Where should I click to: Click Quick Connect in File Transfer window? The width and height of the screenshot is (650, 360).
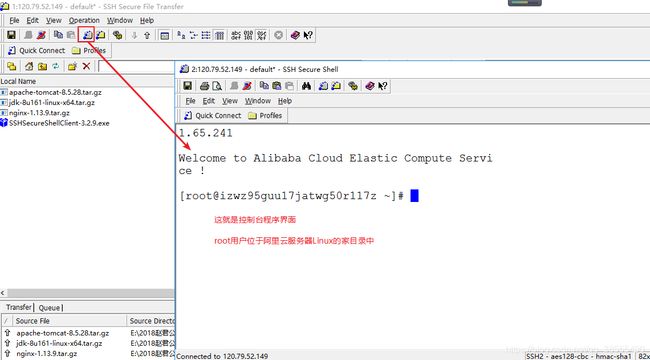coord(36,51)
